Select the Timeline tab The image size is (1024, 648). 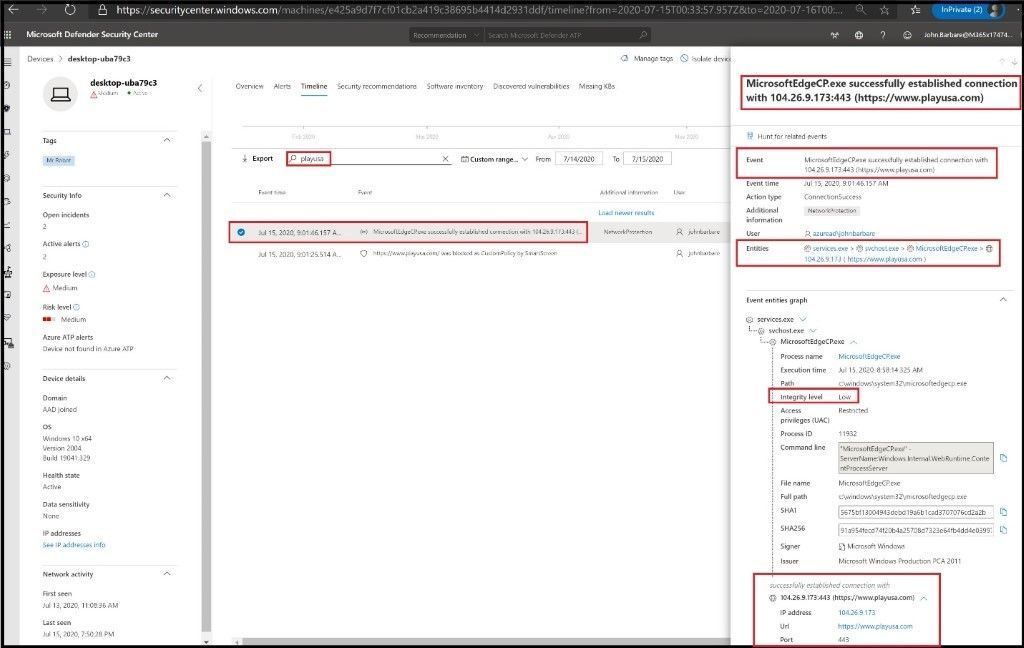(314, 86)
